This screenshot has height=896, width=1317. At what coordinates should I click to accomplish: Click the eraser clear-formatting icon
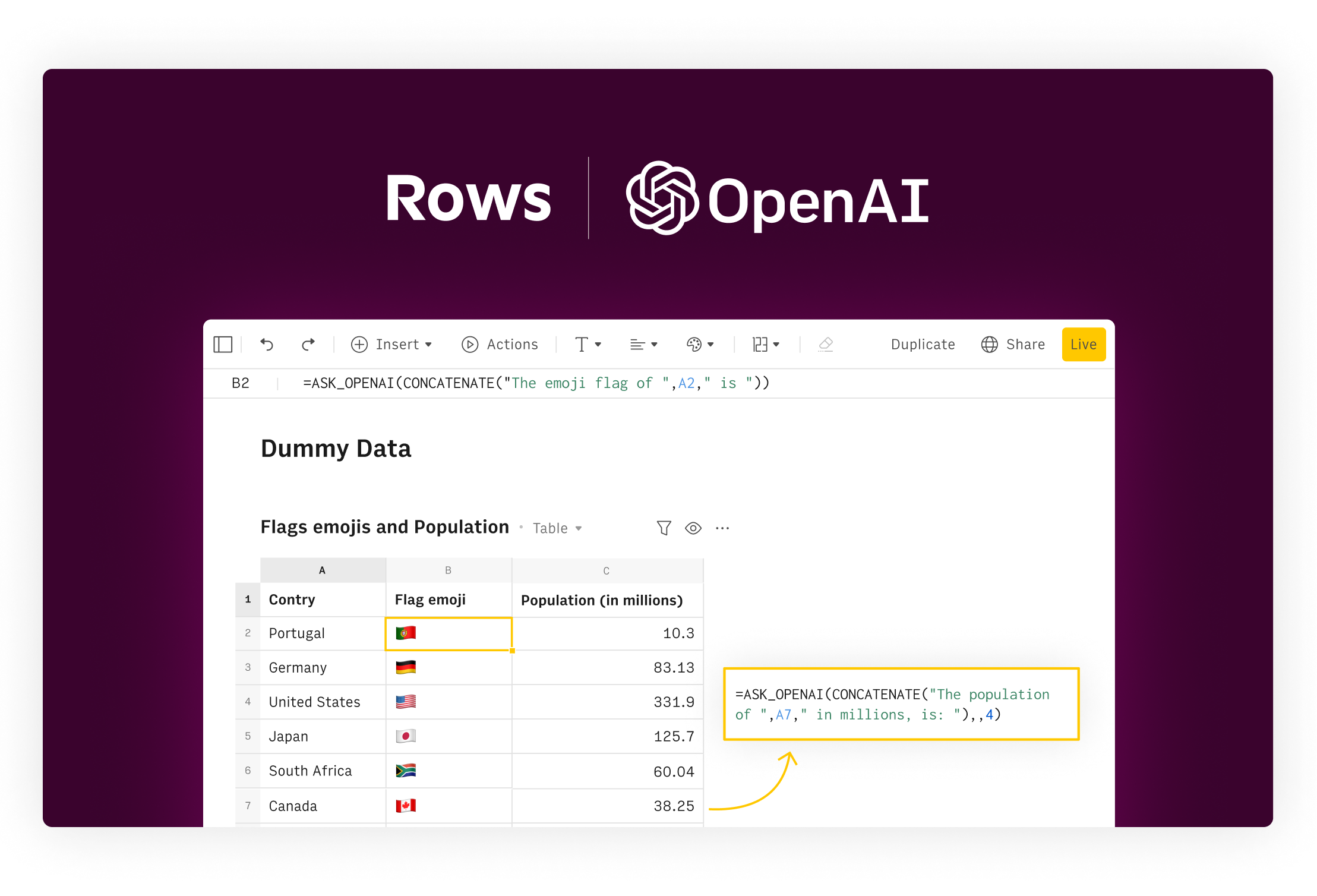tap(826, 345)
